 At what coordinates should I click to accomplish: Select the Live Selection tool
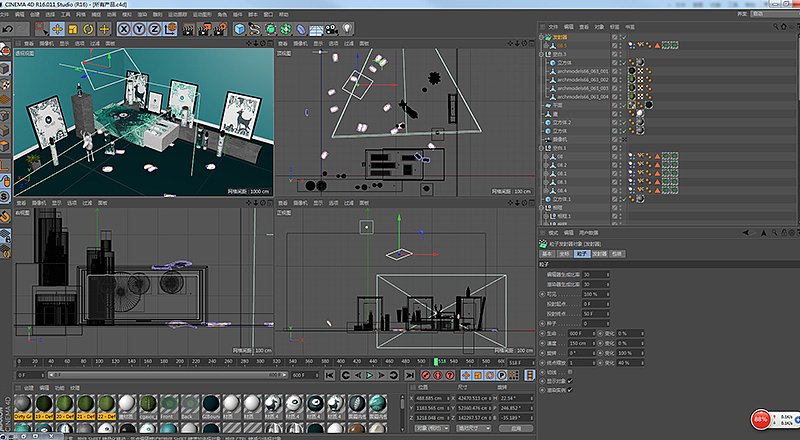[42, 29]
